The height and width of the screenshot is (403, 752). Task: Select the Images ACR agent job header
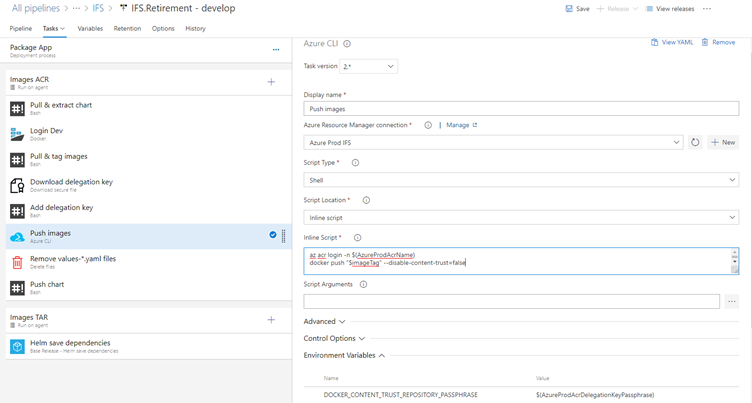pos(148,83)
